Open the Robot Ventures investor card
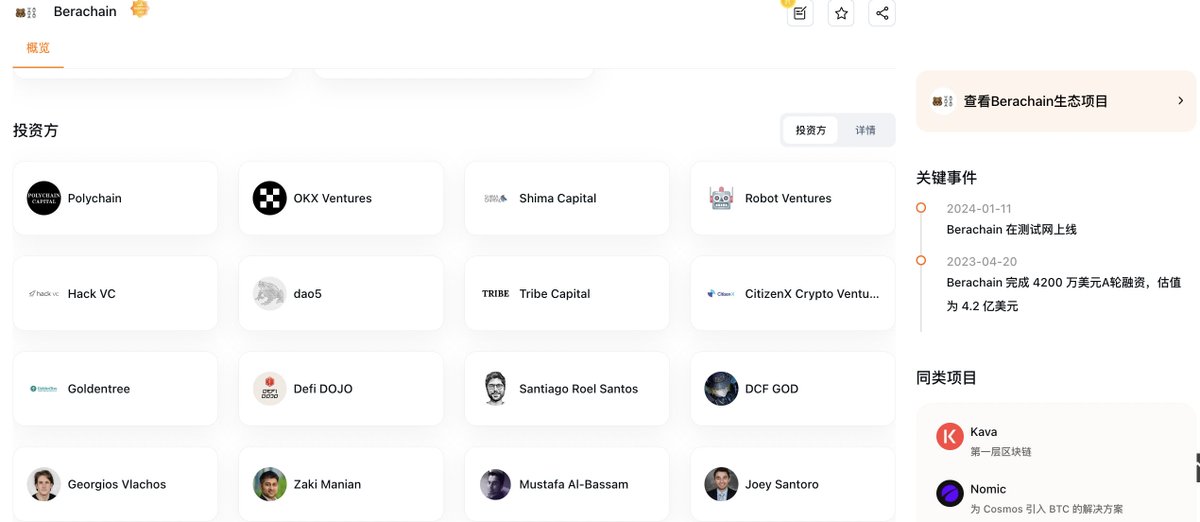The image size is (1200, 522). [x=793, y=198]
